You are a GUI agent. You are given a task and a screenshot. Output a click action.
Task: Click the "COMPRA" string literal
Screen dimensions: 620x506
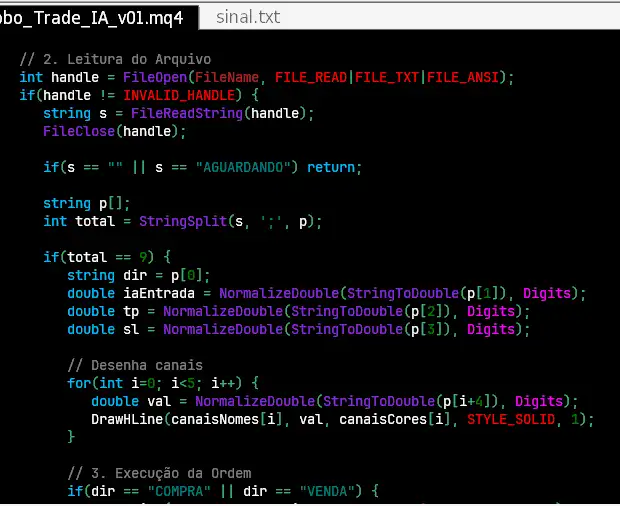tap(179, 491)
